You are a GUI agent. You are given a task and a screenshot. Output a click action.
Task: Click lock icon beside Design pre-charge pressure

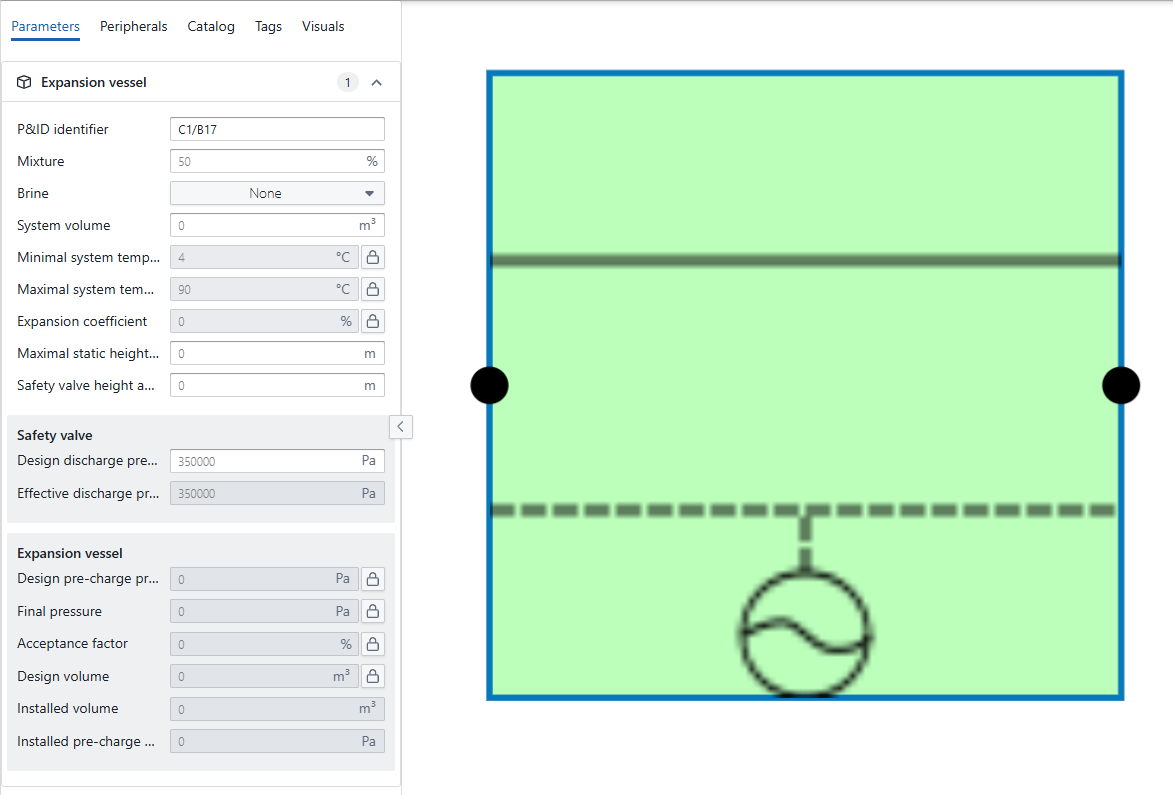[372, 579]
